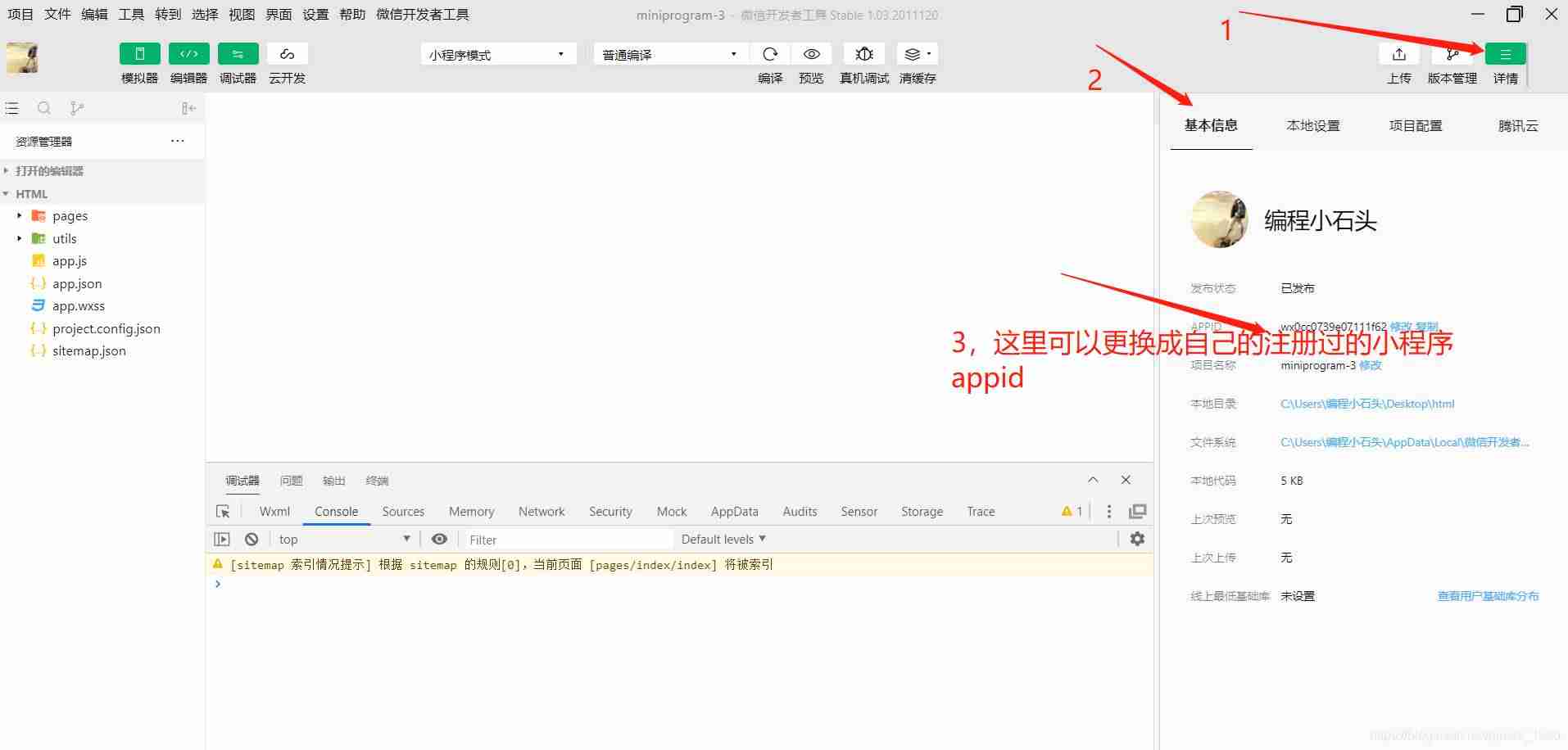The height and width of the screenshot is (750, 1568).
Task: Open the 文件 menu
Action: [57, 15]
